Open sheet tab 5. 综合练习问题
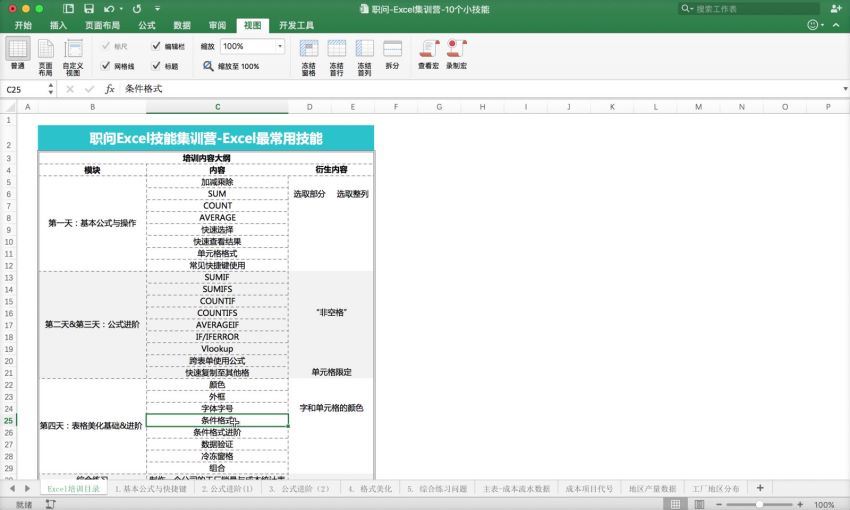Screen dimensions: 850x510 coord(437,488)
